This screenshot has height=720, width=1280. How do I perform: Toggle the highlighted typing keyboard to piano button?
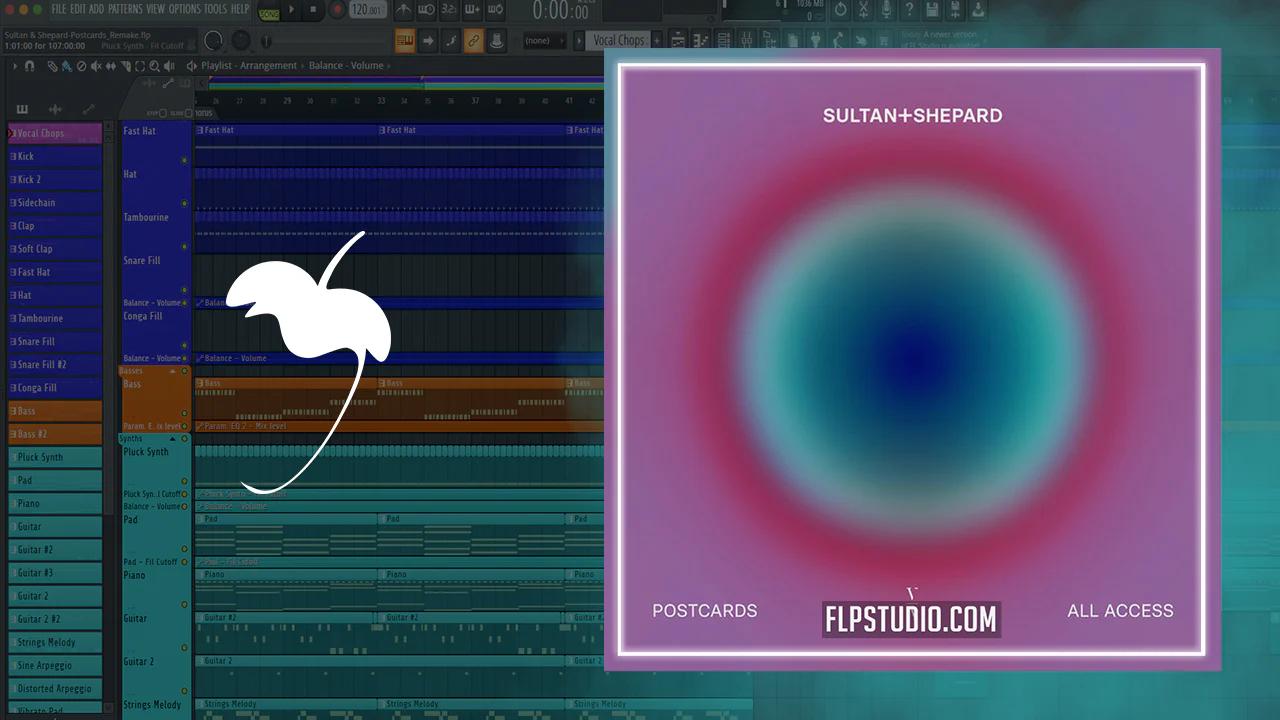pos(405,41)
